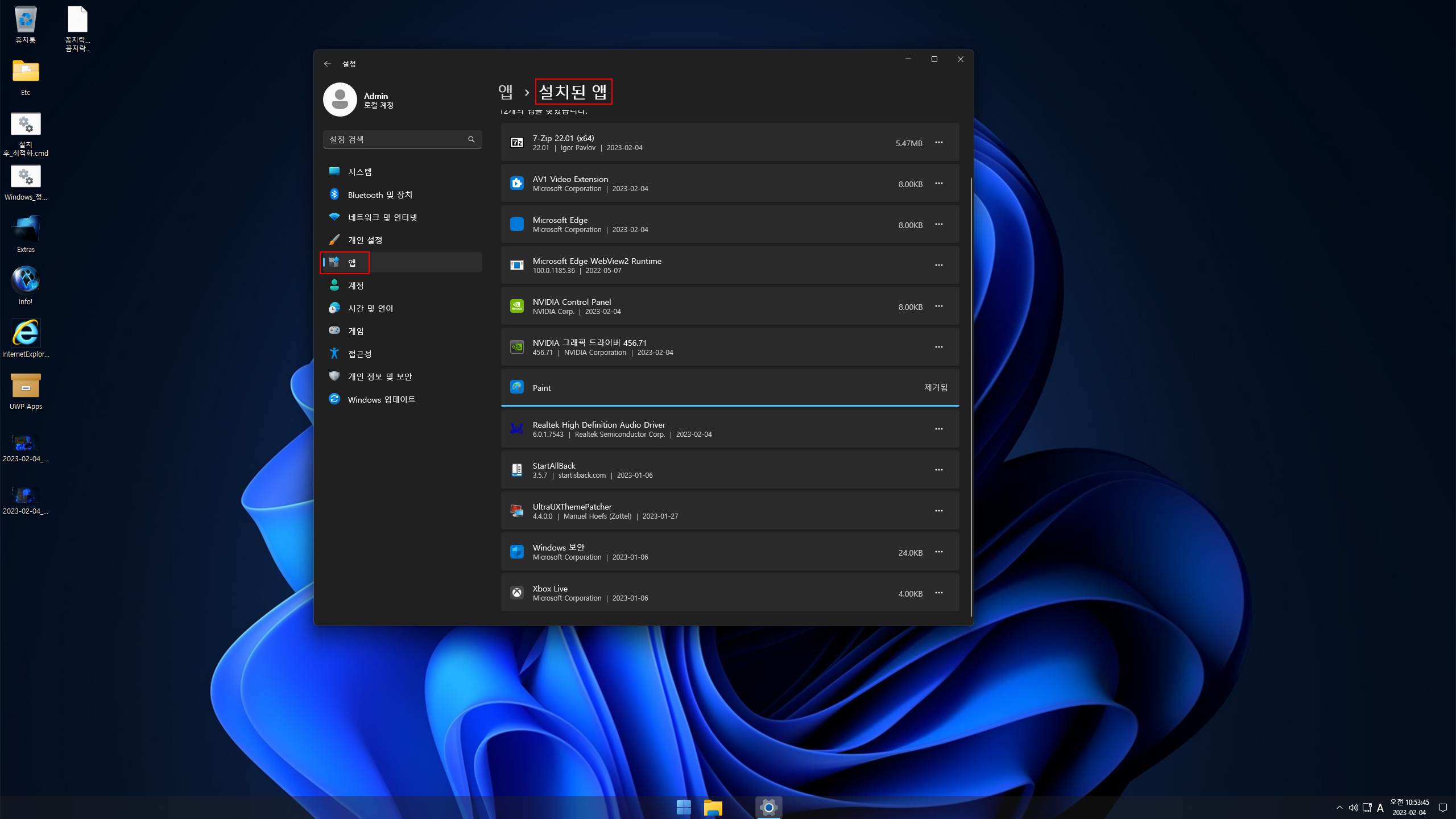
Task: Open more options for Xbox Live
Action: coord(938,593)
